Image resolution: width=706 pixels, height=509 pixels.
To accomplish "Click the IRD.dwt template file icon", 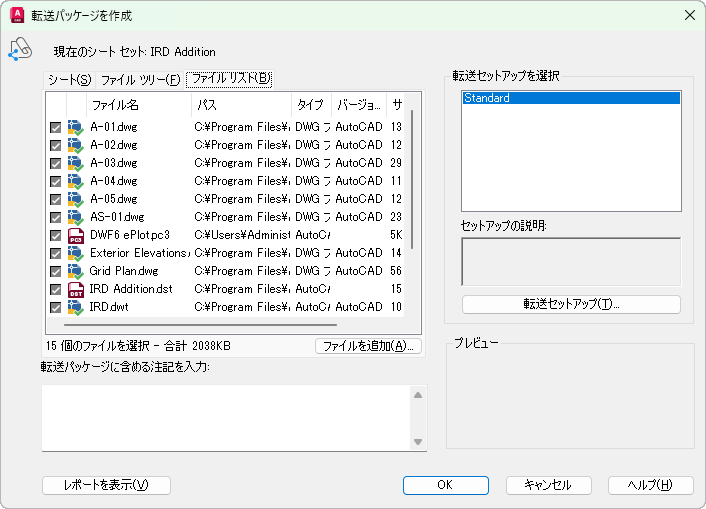I will pyautogui.click(x=75, y=307).
